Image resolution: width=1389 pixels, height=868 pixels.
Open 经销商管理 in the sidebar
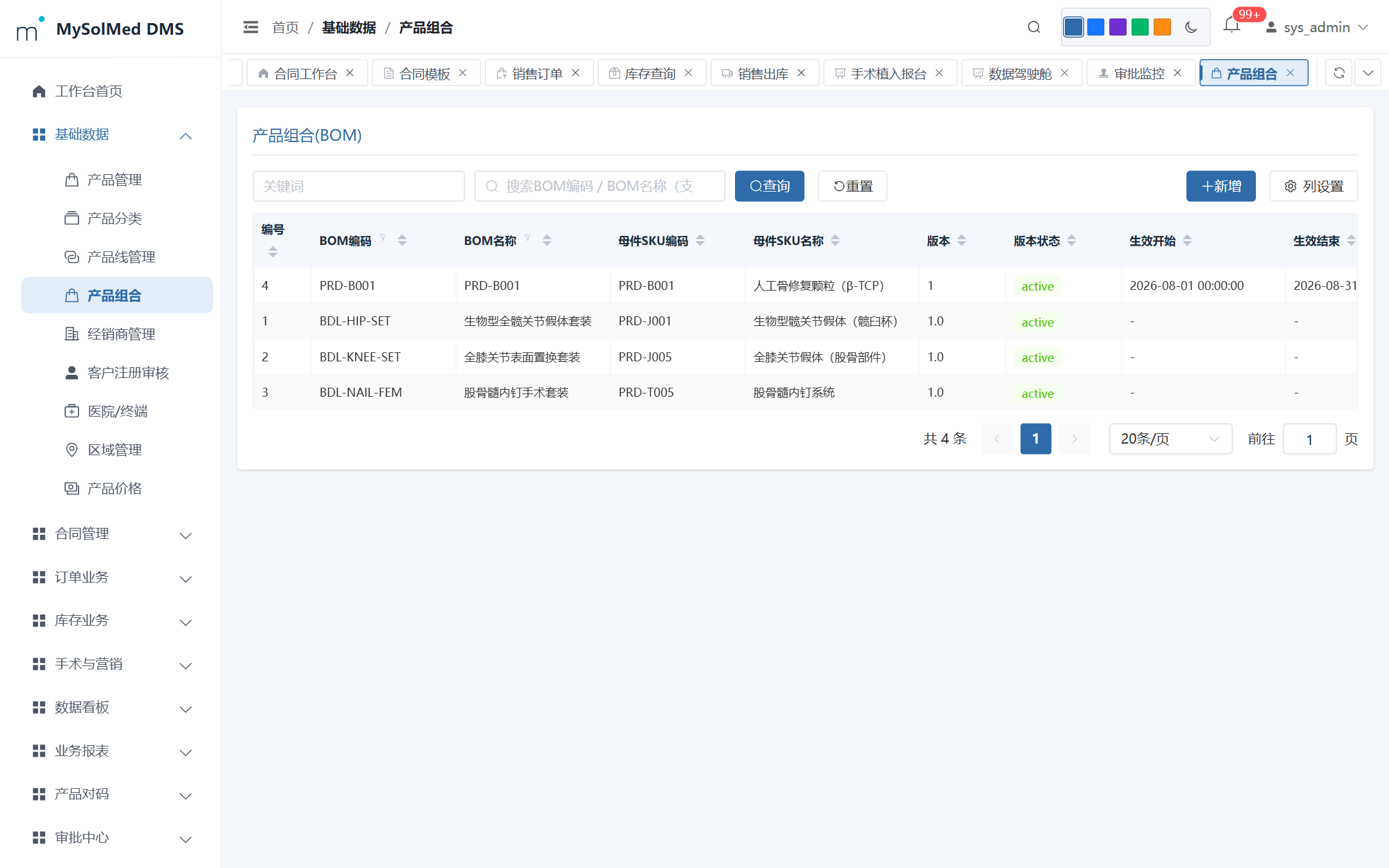click(x=117, y=334)
